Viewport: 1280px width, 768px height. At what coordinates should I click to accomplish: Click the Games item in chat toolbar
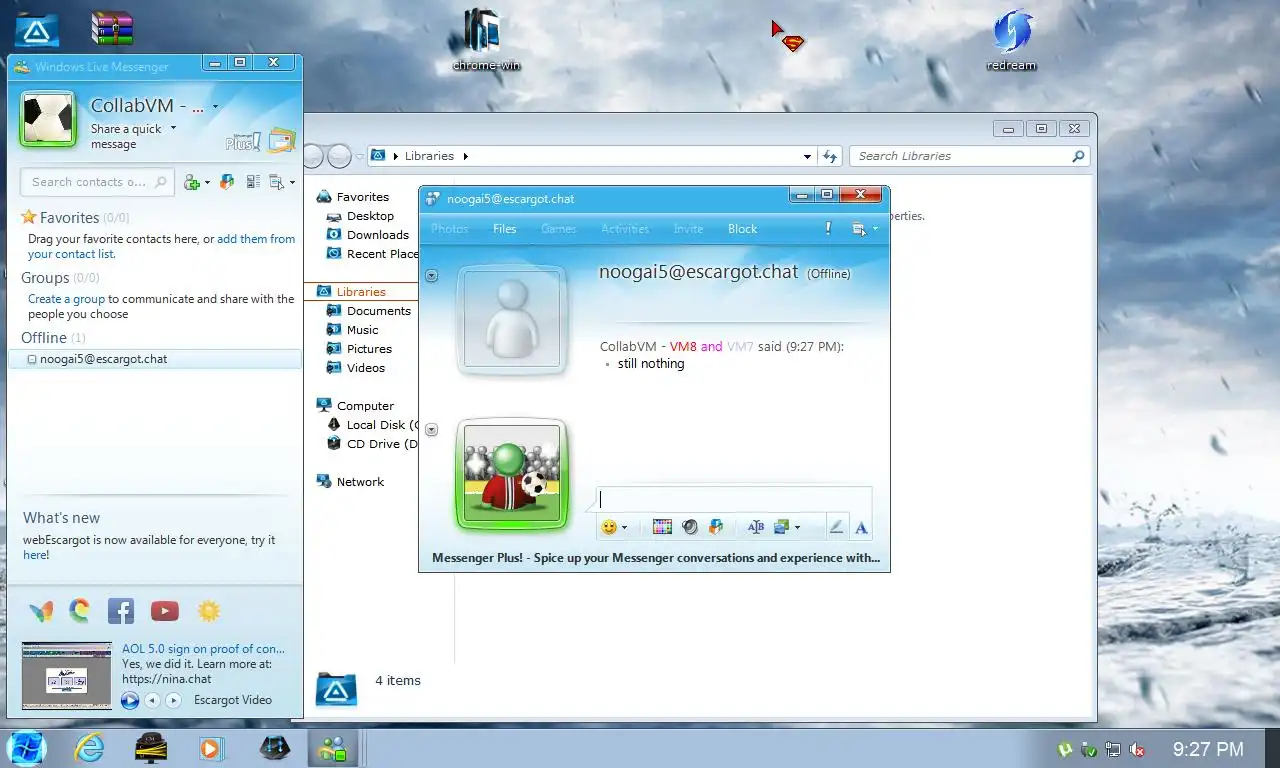tap(558, 229)
